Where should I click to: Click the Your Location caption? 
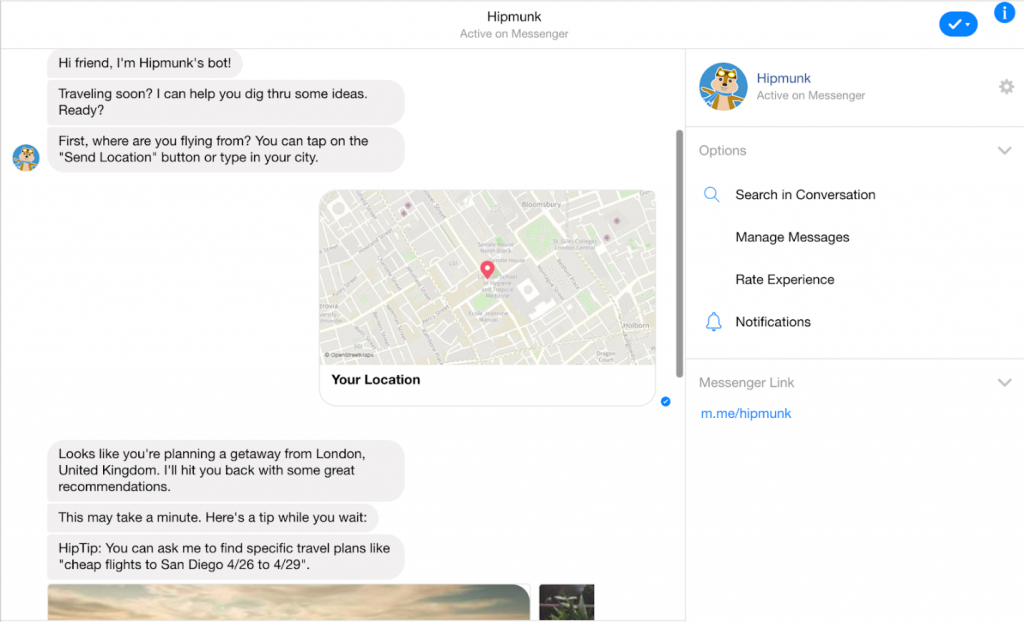tap(376, 380)
